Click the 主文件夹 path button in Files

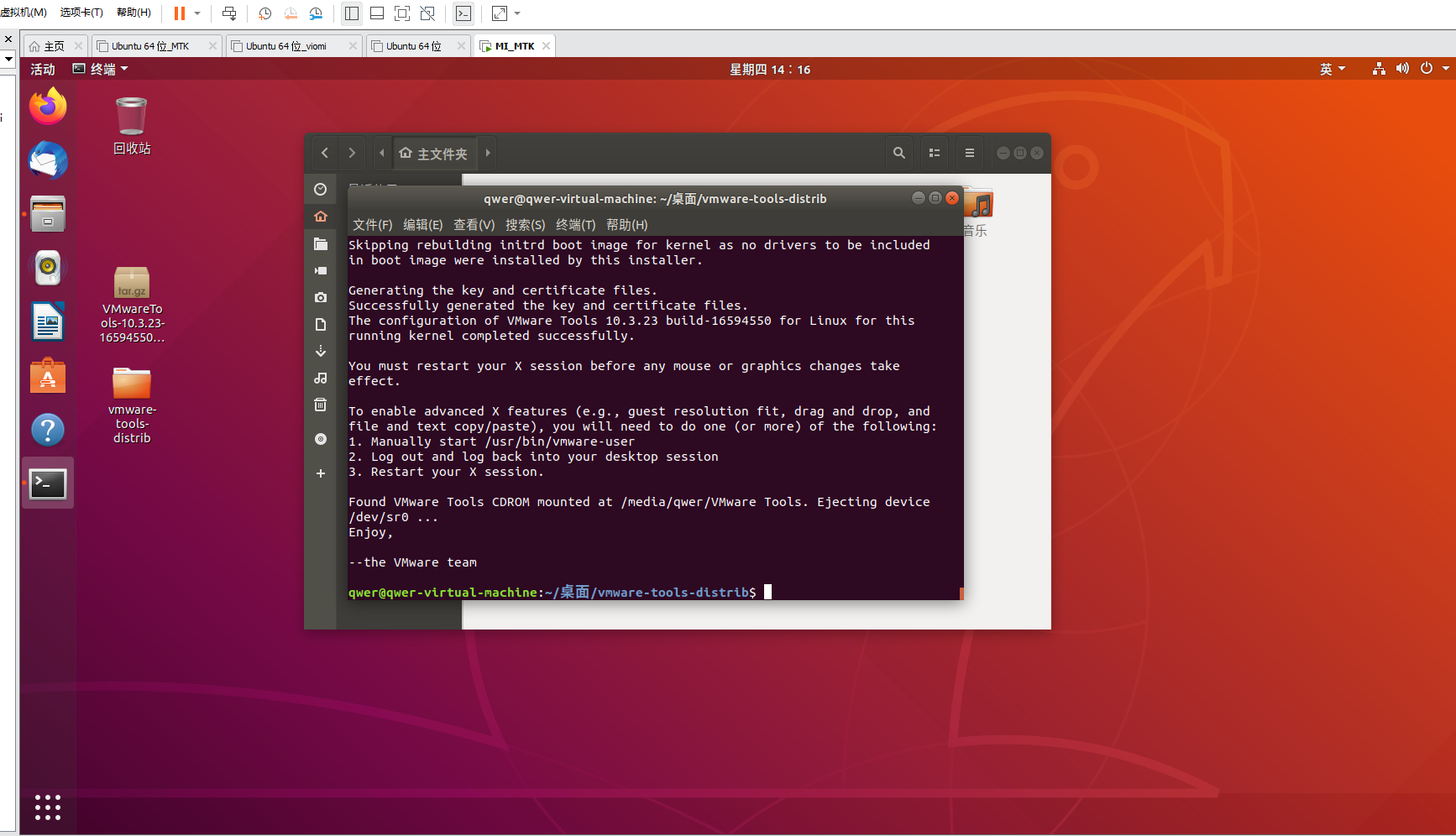tap(433, 153)
